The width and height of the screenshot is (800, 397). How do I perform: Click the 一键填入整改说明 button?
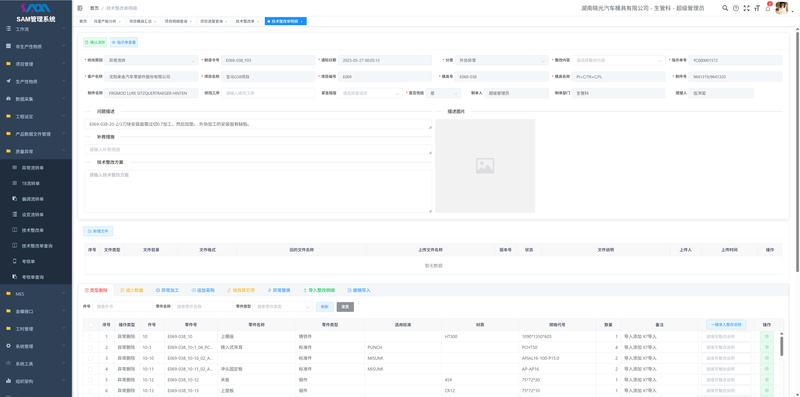[727, 325]
